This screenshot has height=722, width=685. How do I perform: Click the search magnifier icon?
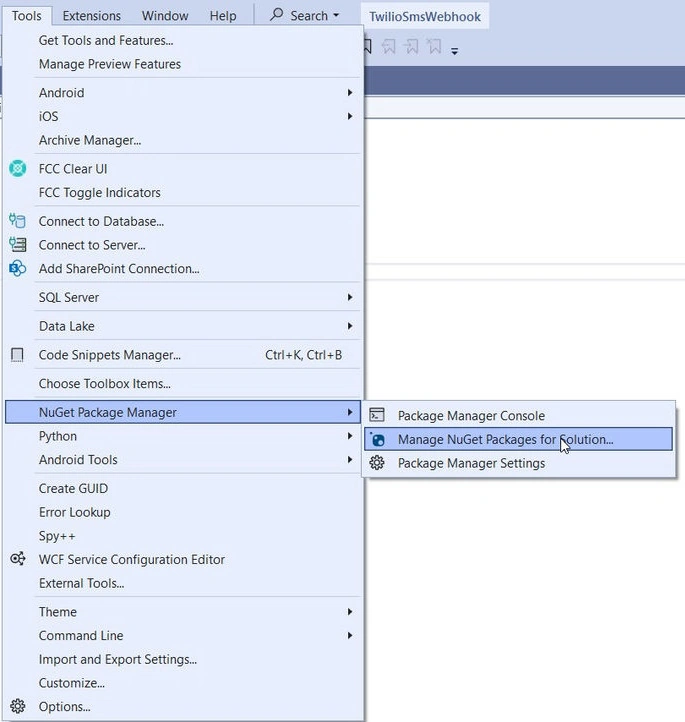click(x=276, y=15)
